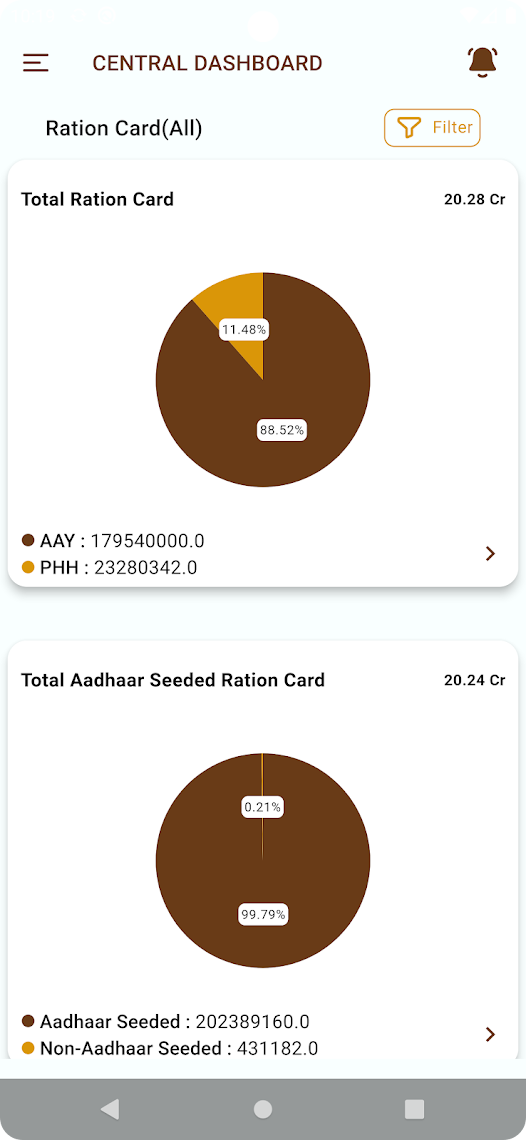Open the Filter button

(432, 128)
